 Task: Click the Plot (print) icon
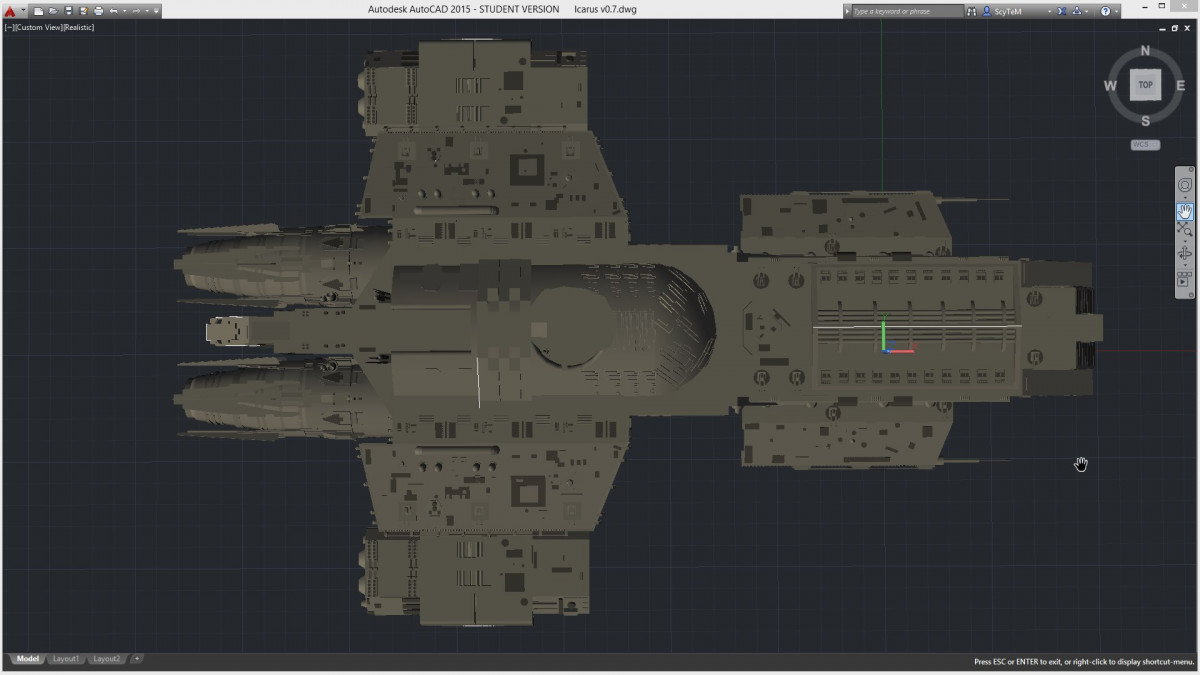(x=98, y=10)
